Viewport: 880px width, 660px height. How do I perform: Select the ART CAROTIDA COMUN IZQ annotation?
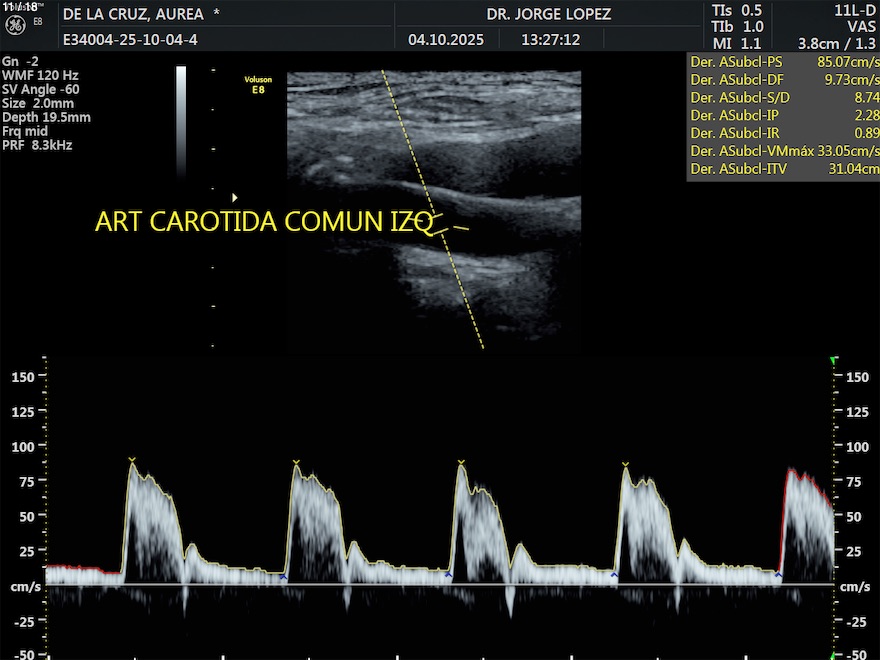264,222
